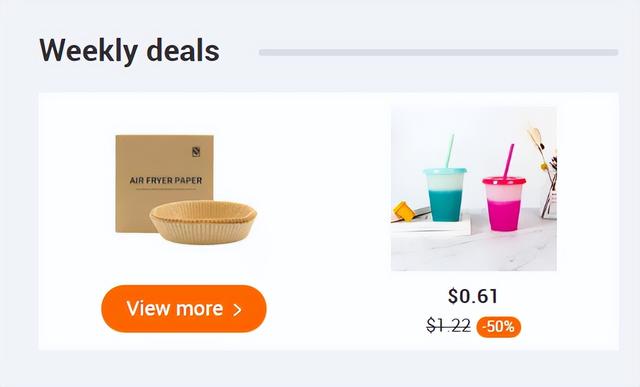640x387 pixels.
Task: Click the pink cup with pink straw
Action: 504,204
